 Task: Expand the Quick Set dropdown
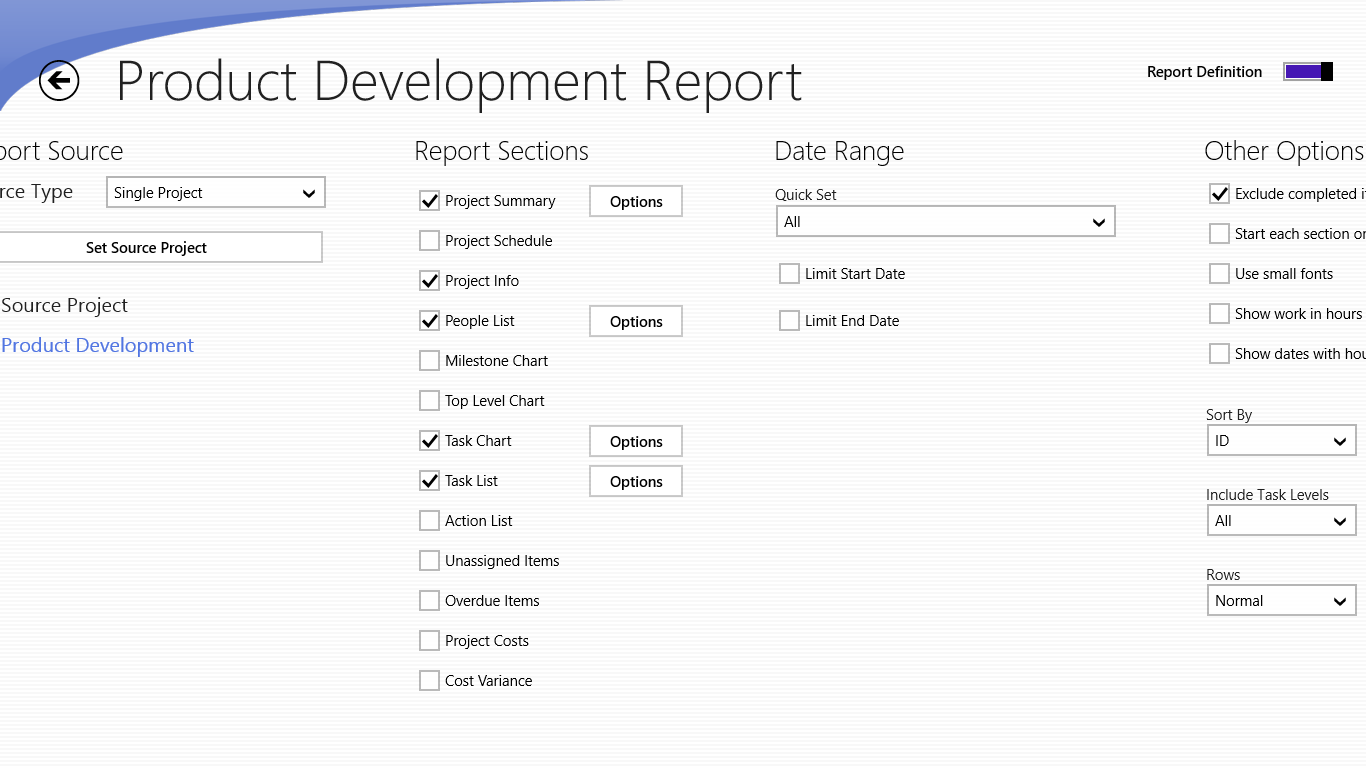coord(945,222)
